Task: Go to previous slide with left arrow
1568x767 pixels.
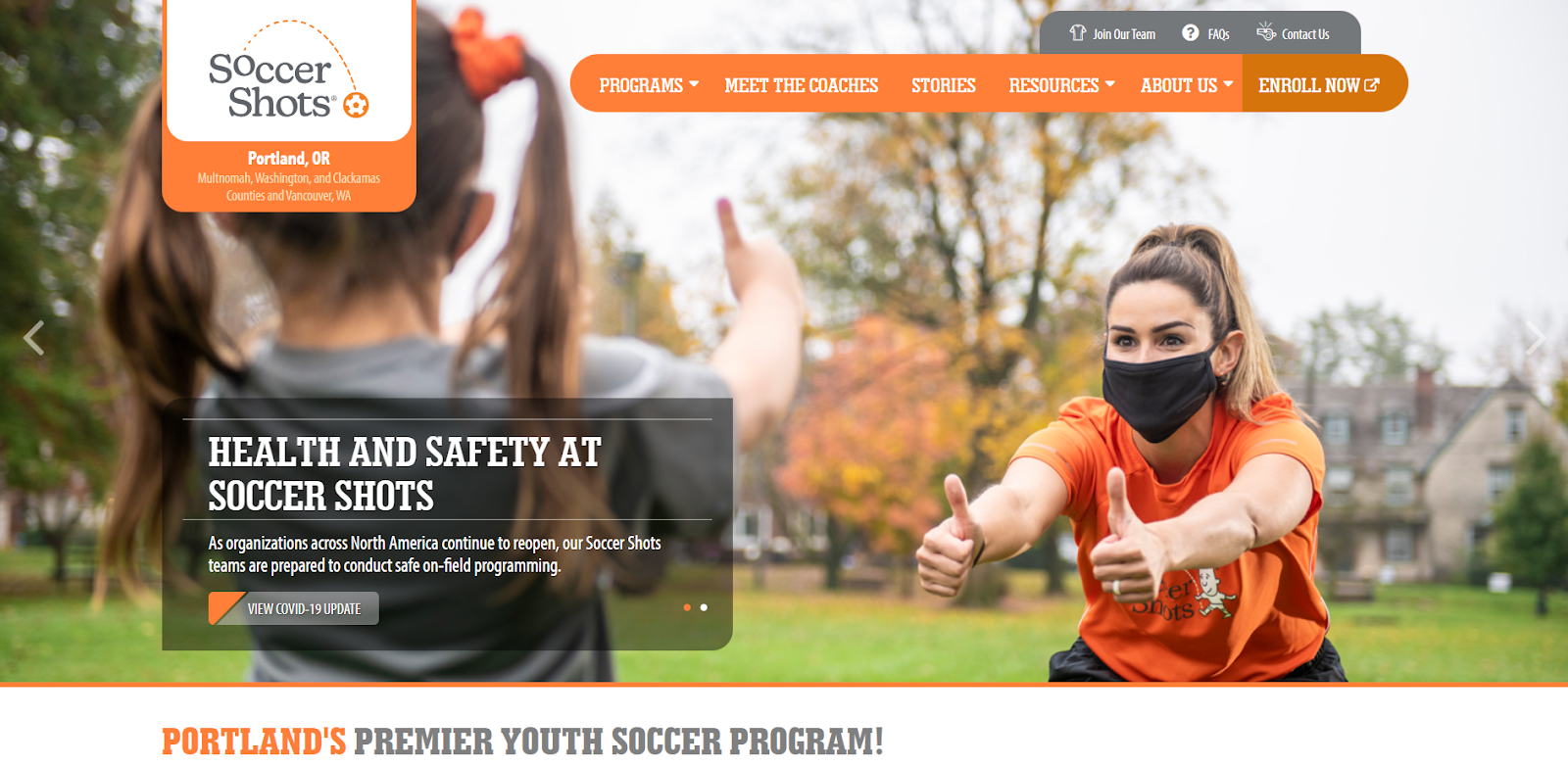Action: tap(34, 338)
